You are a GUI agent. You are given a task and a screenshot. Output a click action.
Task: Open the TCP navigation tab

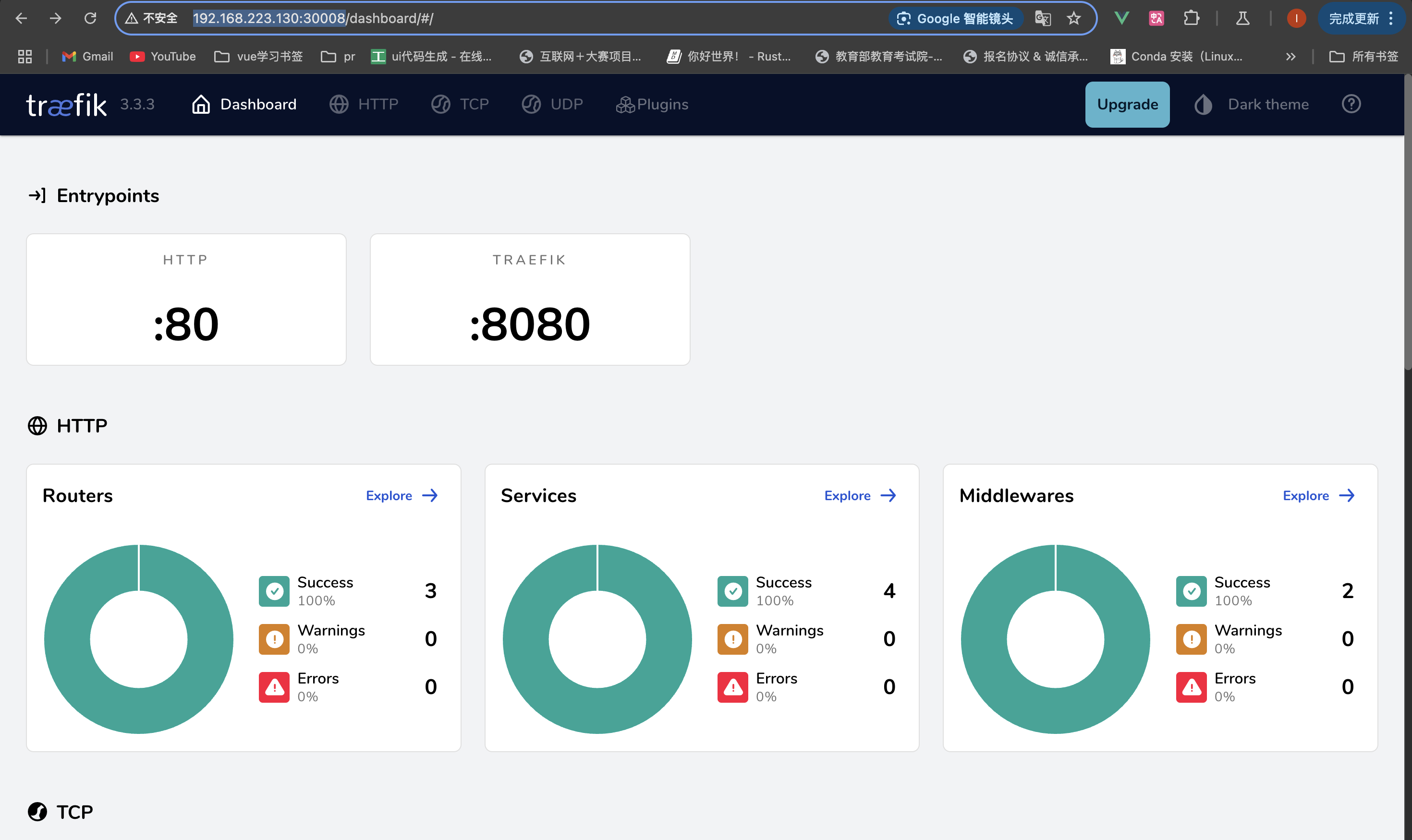click(x=460, y=104)
